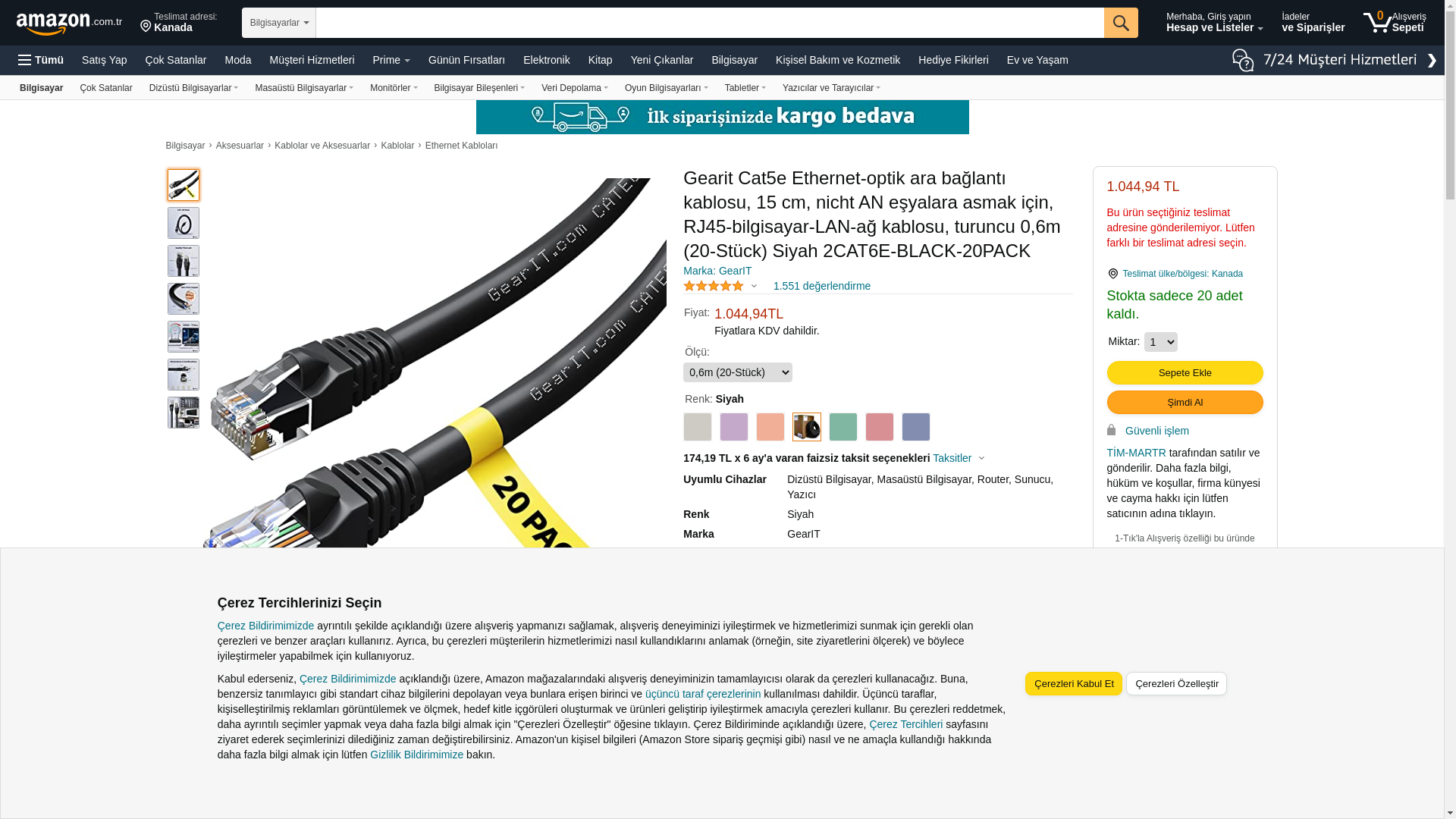Screen dimensions: 1456x819
Task: Click the Sepete Ekle button
Action: (1185, 372)
